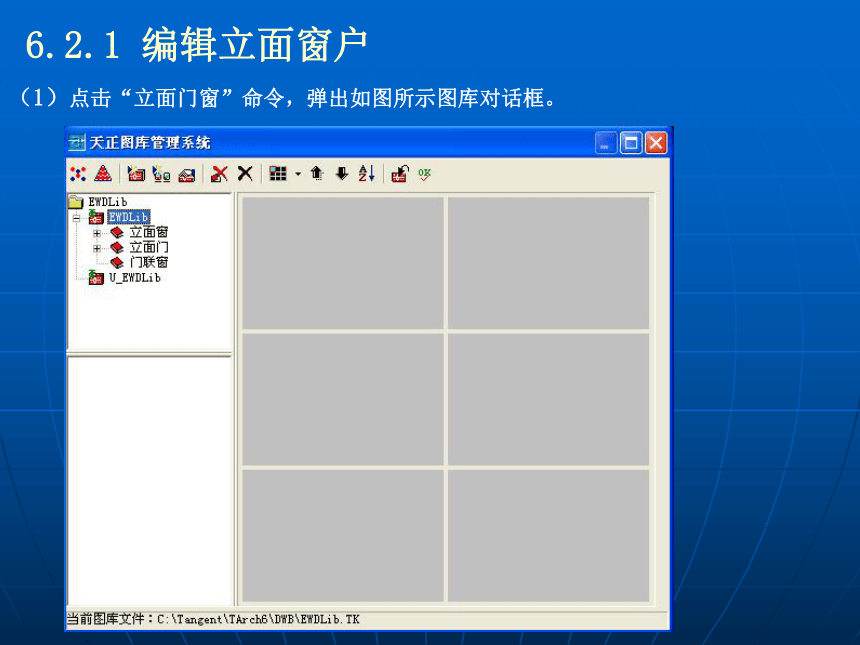Select the 门联窗 tree item

coord(149,262)
